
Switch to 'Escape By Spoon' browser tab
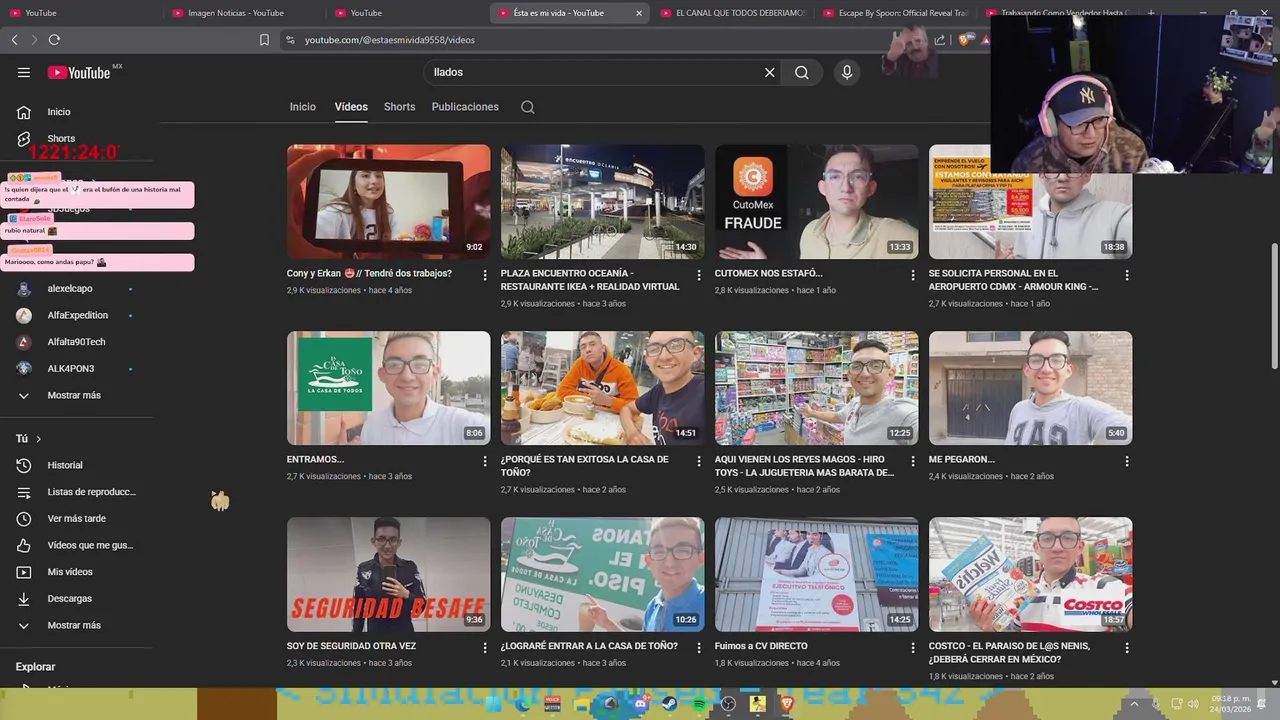click(x=894, y=13)
